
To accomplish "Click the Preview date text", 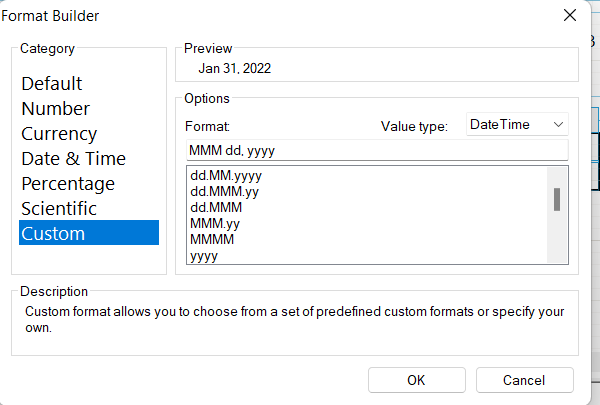I will pos(234,69).
